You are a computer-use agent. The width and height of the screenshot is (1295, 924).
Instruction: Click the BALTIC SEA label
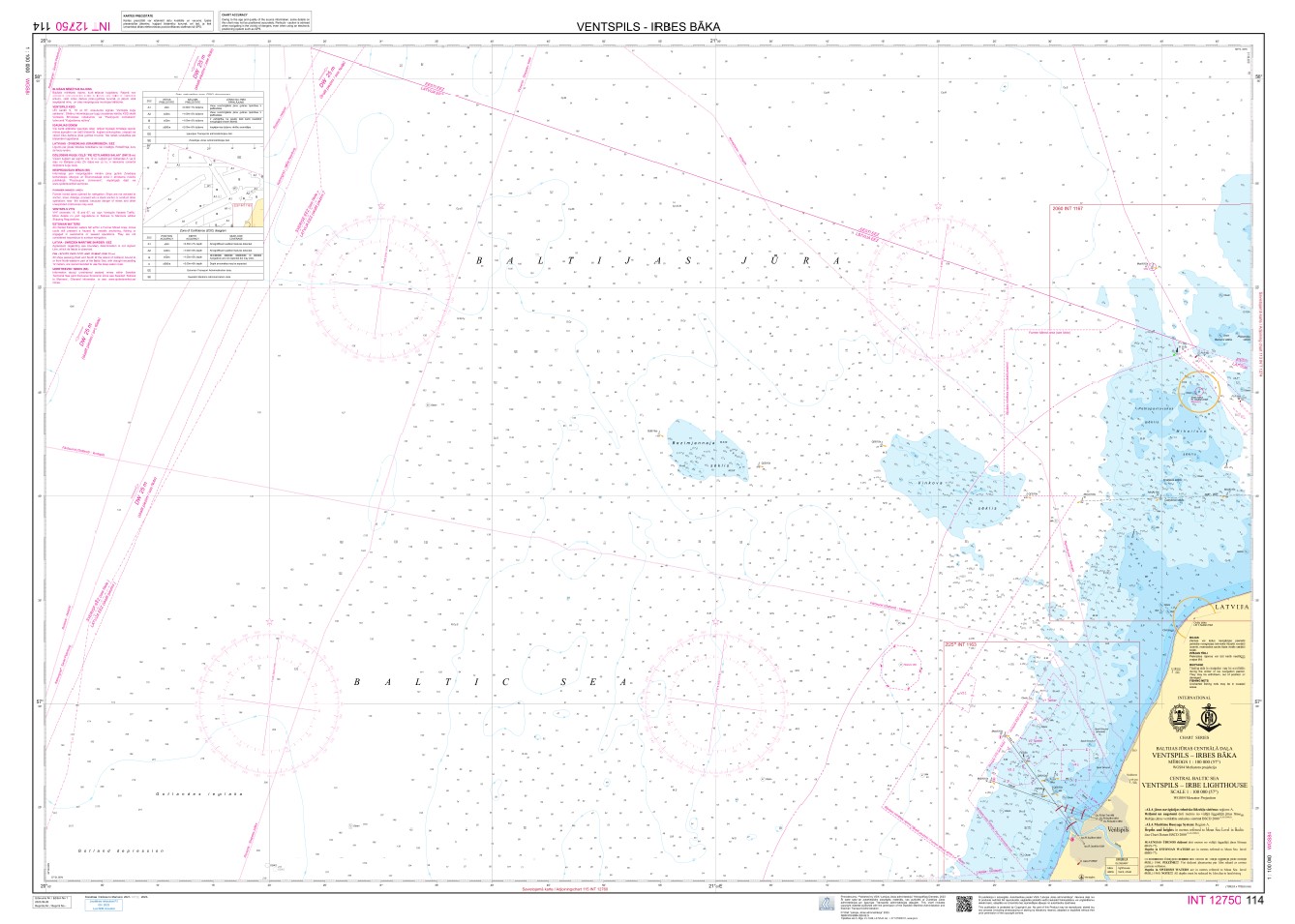tap(494, 682)
